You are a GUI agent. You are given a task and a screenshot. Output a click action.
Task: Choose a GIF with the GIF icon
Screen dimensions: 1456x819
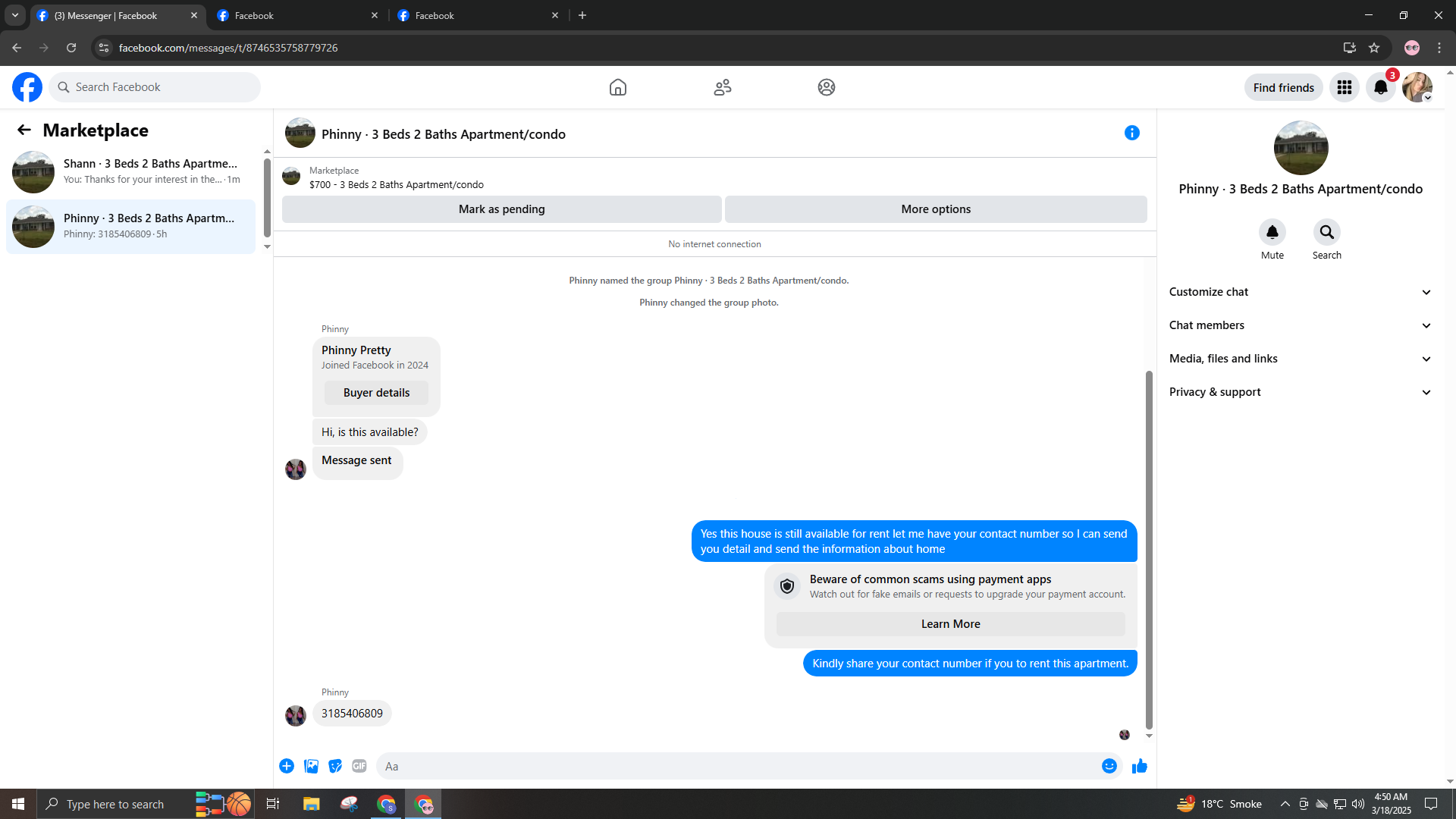(x=359, y=766)
